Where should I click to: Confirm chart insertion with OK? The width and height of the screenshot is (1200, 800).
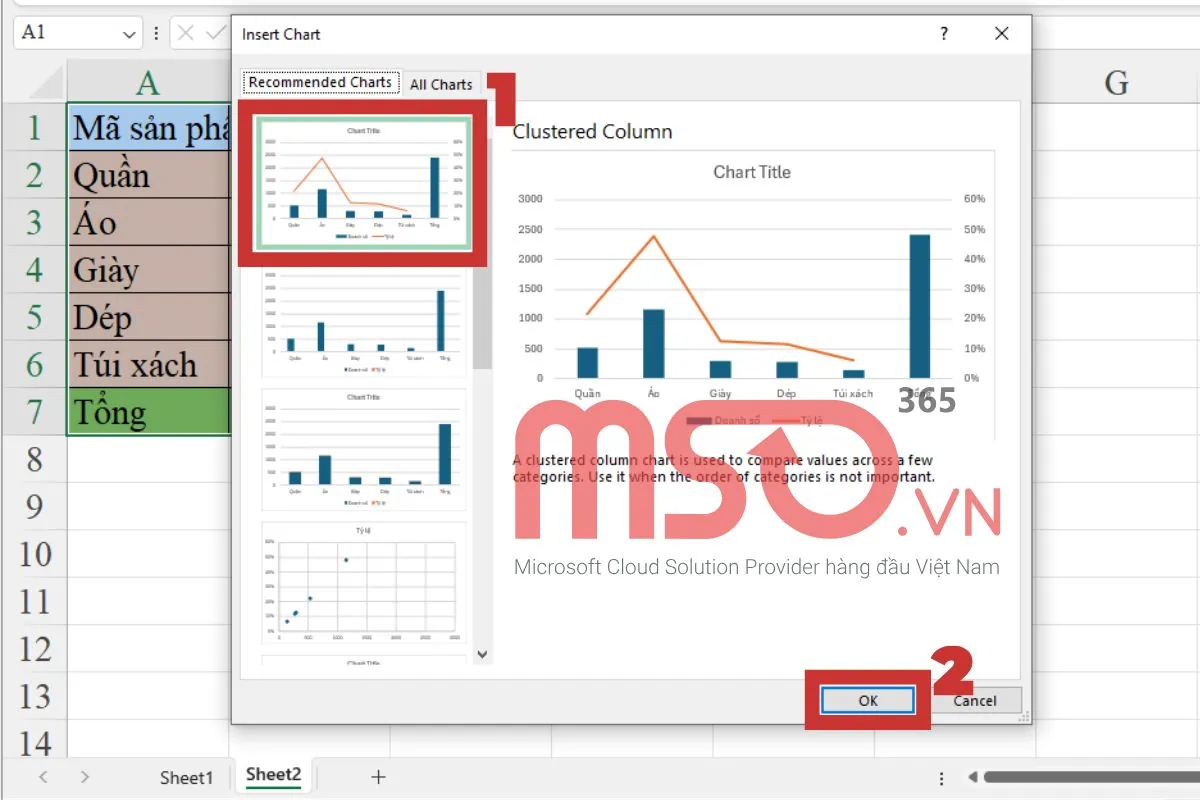[866, 700]
